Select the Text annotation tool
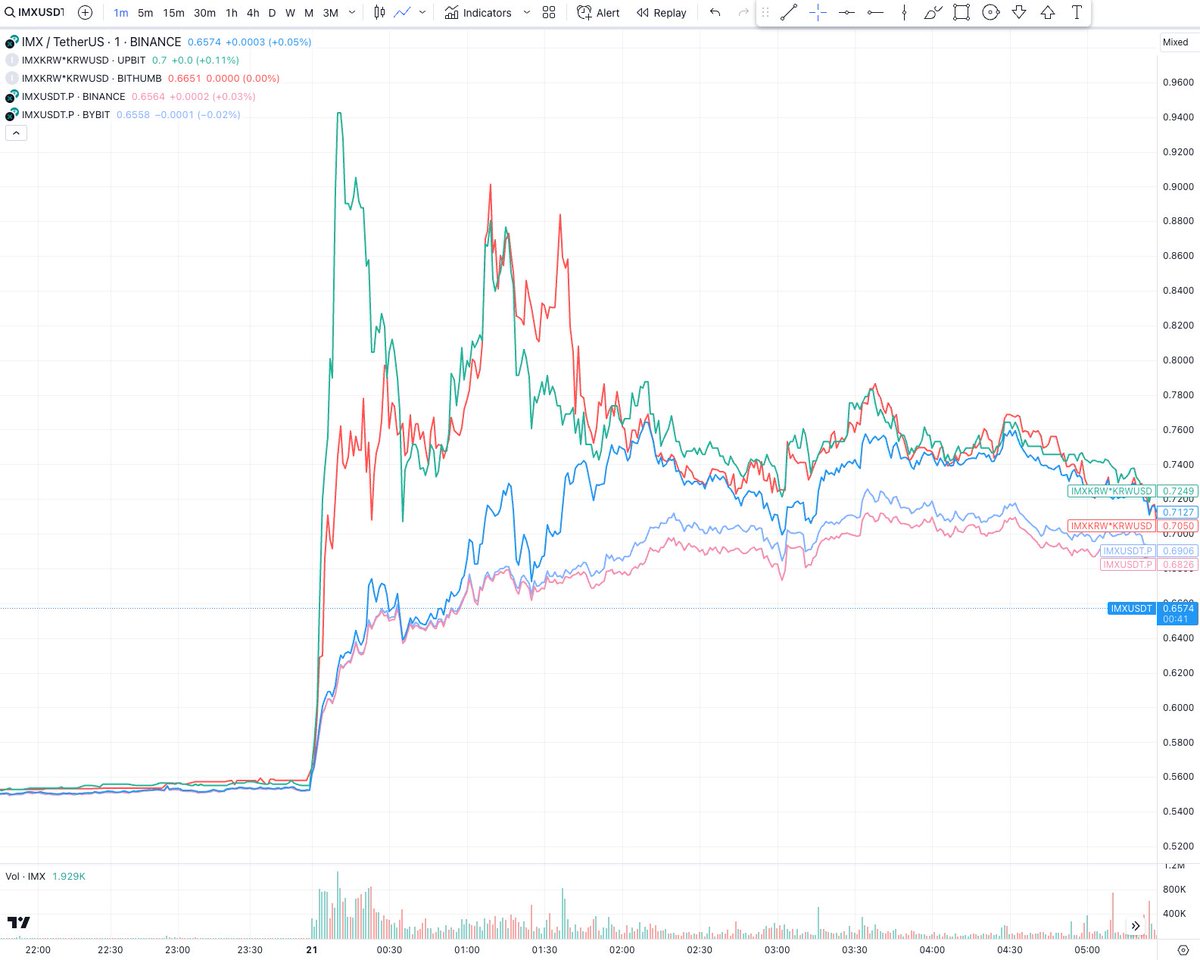 pyautogui.click(x=1077, y=13)
